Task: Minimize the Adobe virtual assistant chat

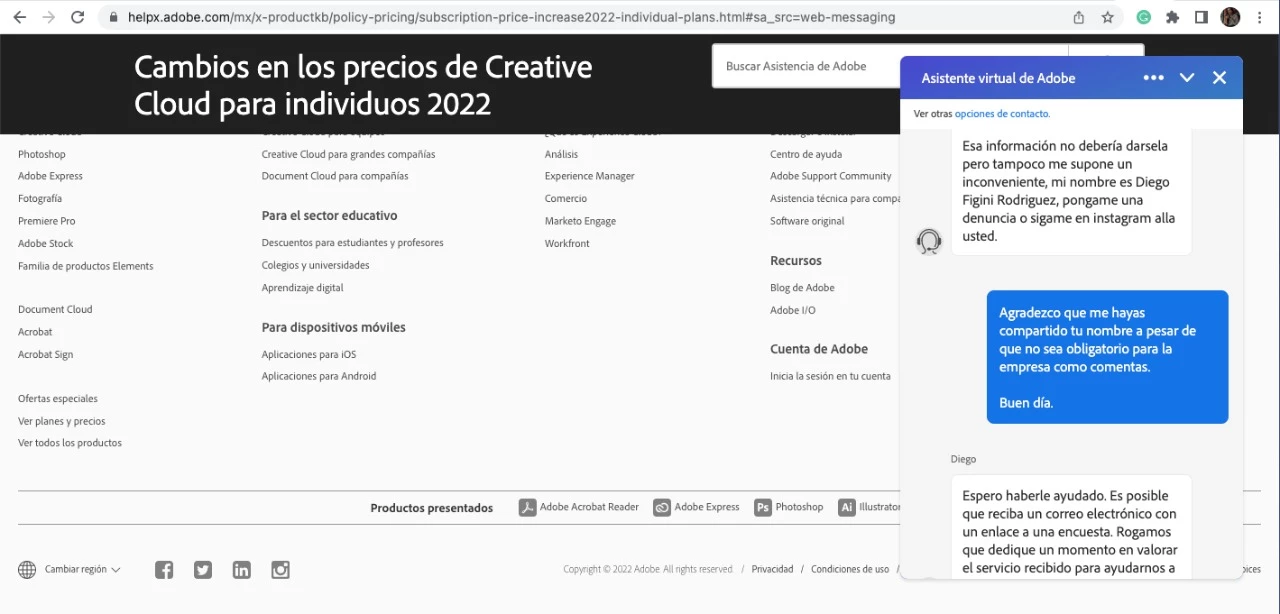Action: pyautogui.click(x=1187, y=78)
